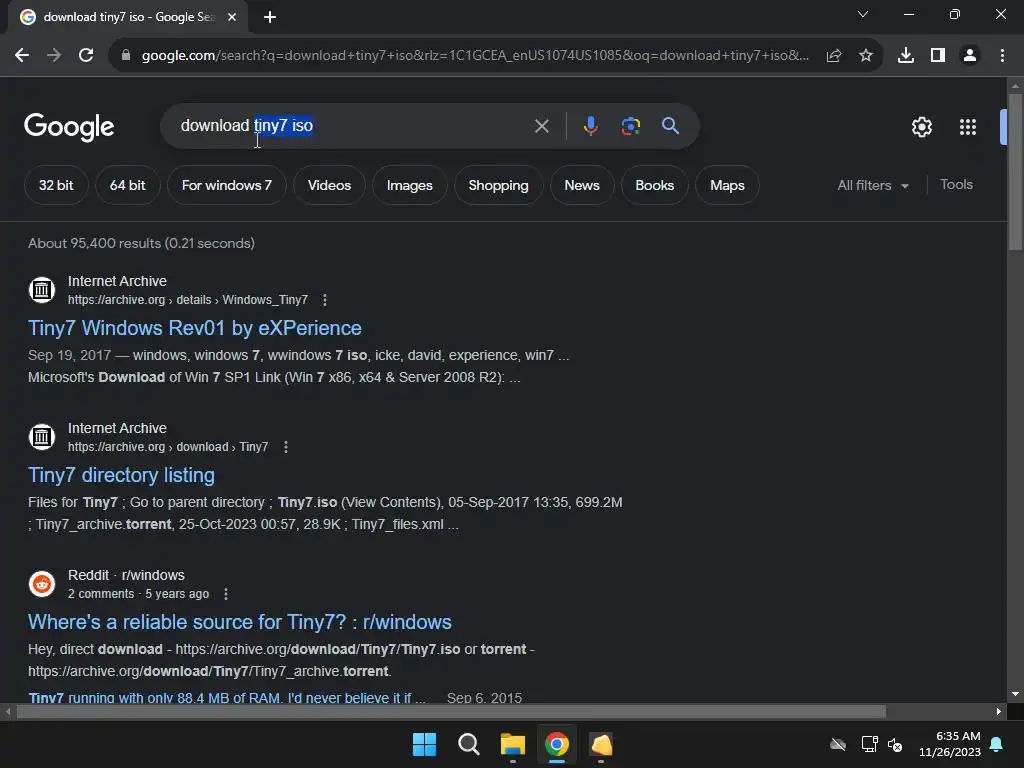1024x768 pixels.
Task: Click scrollbar down arrow
Action: tap(1015, 694)
